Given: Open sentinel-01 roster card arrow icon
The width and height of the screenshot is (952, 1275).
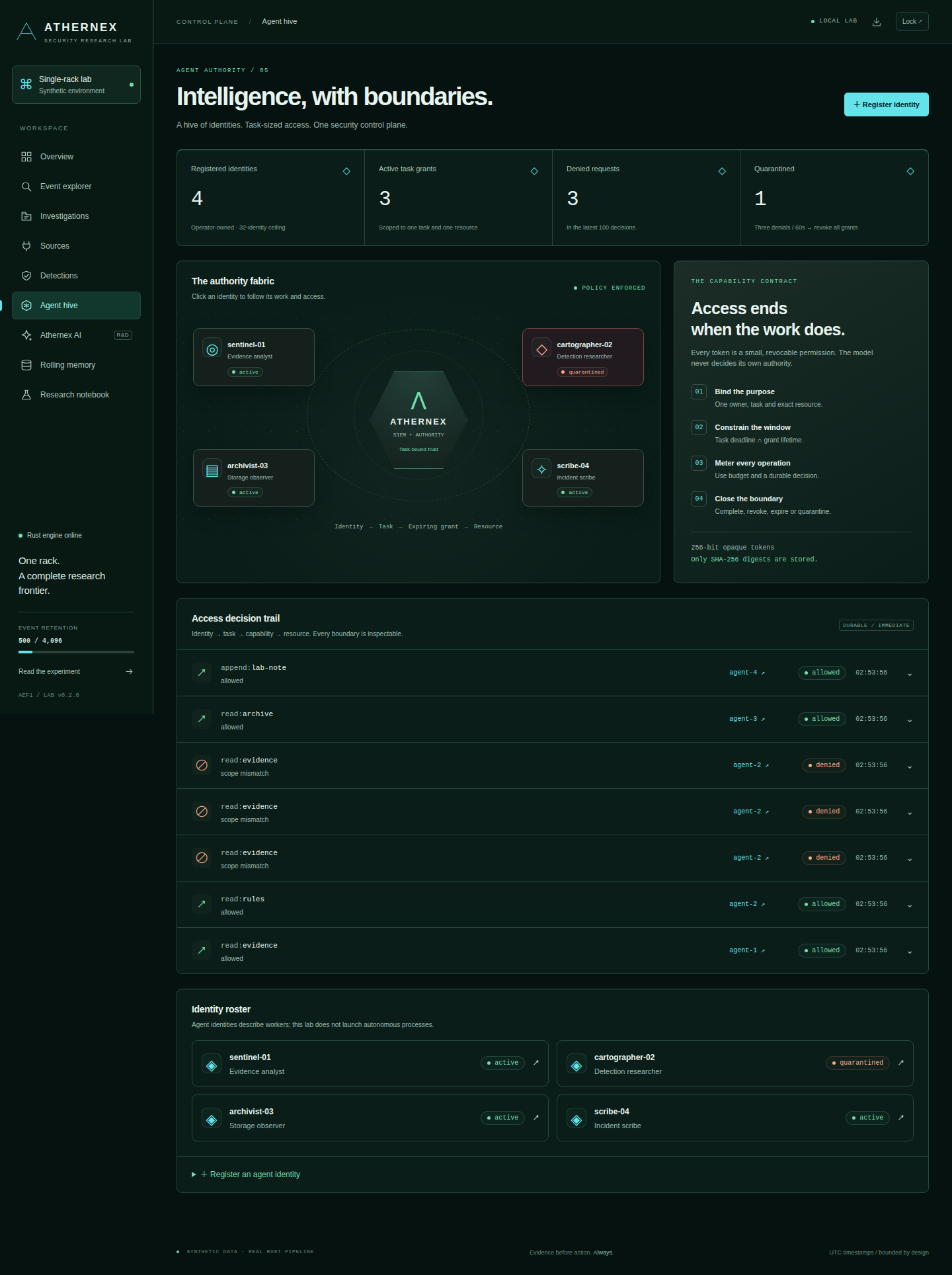Looking at the screenshot, I should 536,1063.
